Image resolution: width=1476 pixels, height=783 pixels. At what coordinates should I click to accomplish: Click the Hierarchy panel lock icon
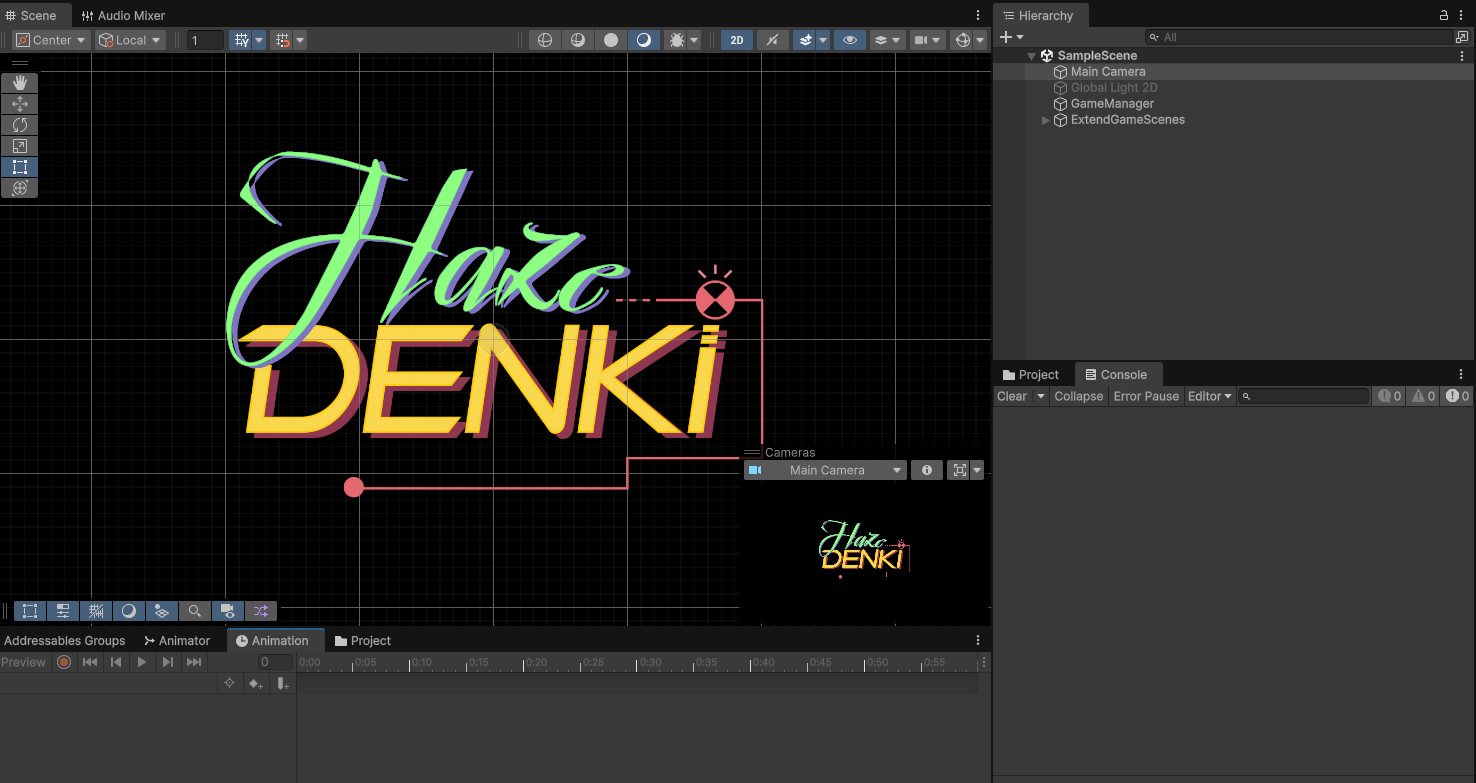[x=1443, y=16]
